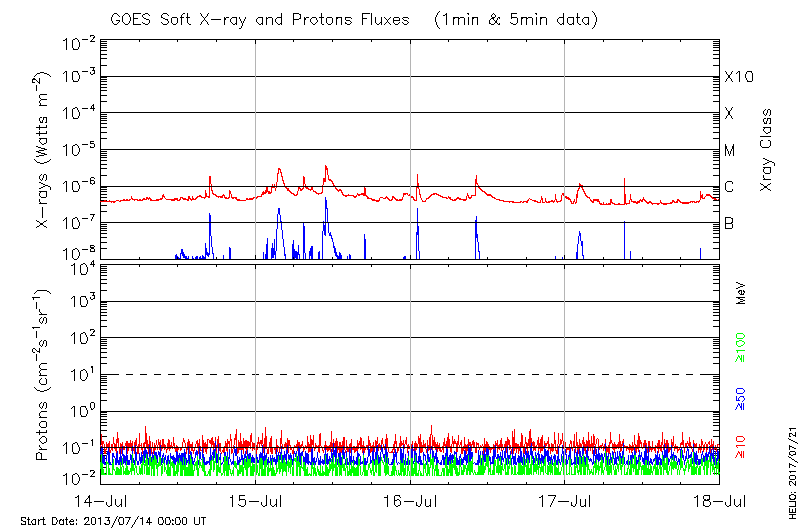Click the X-rays (Watts m-2) axis title

(44, 148)
